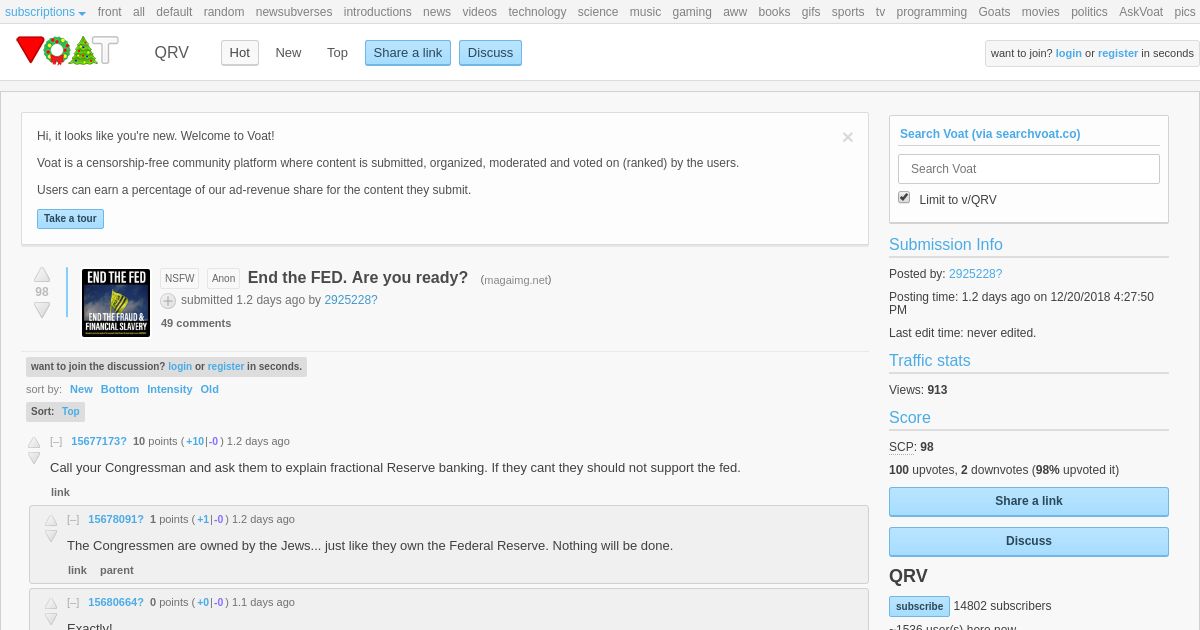Expand submission with the plus icon
1200x630 pixels.
tap(168, 301)
